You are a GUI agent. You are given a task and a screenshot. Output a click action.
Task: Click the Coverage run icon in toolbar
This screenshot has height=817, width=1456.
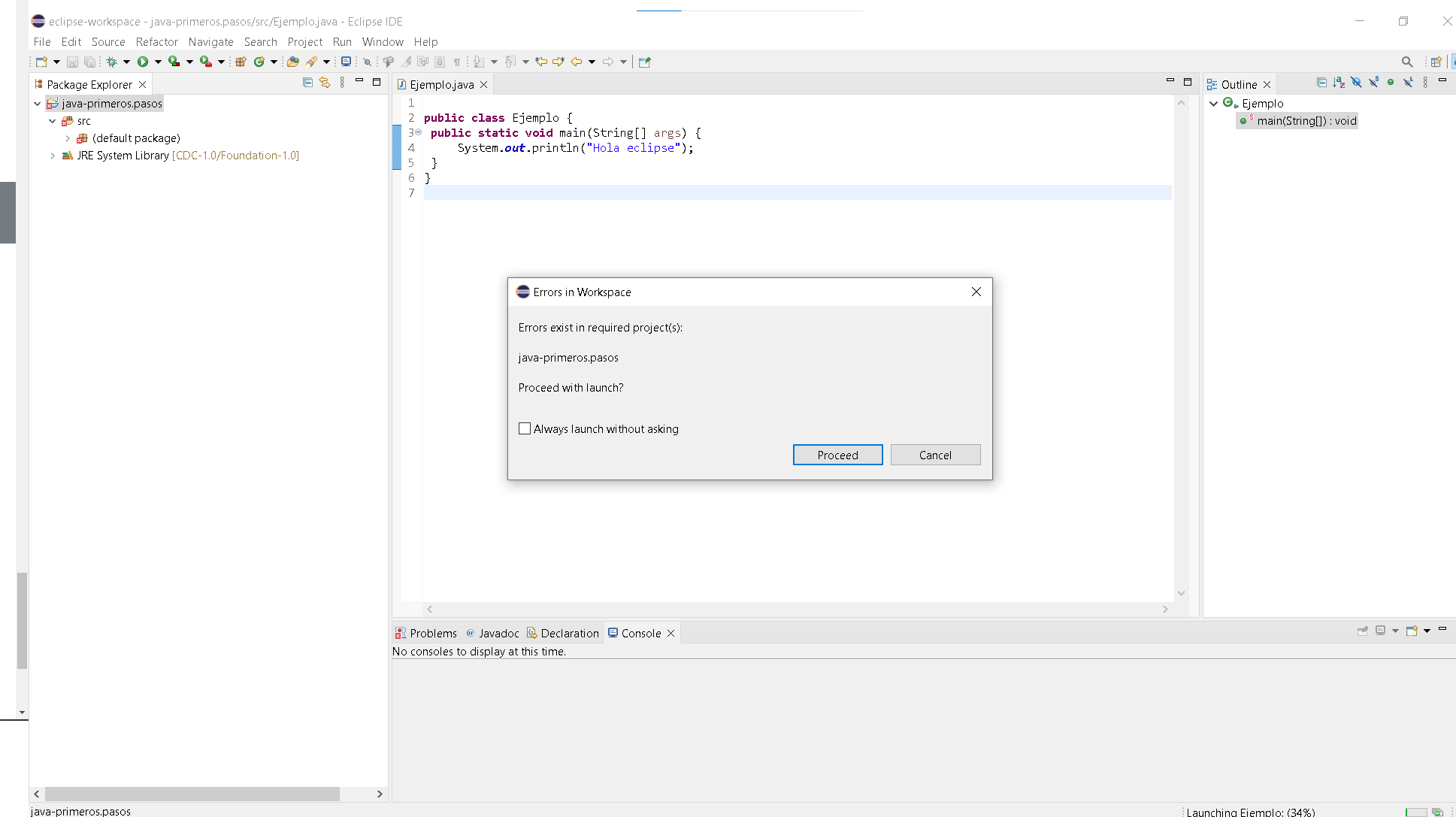[x=174, y=62]
